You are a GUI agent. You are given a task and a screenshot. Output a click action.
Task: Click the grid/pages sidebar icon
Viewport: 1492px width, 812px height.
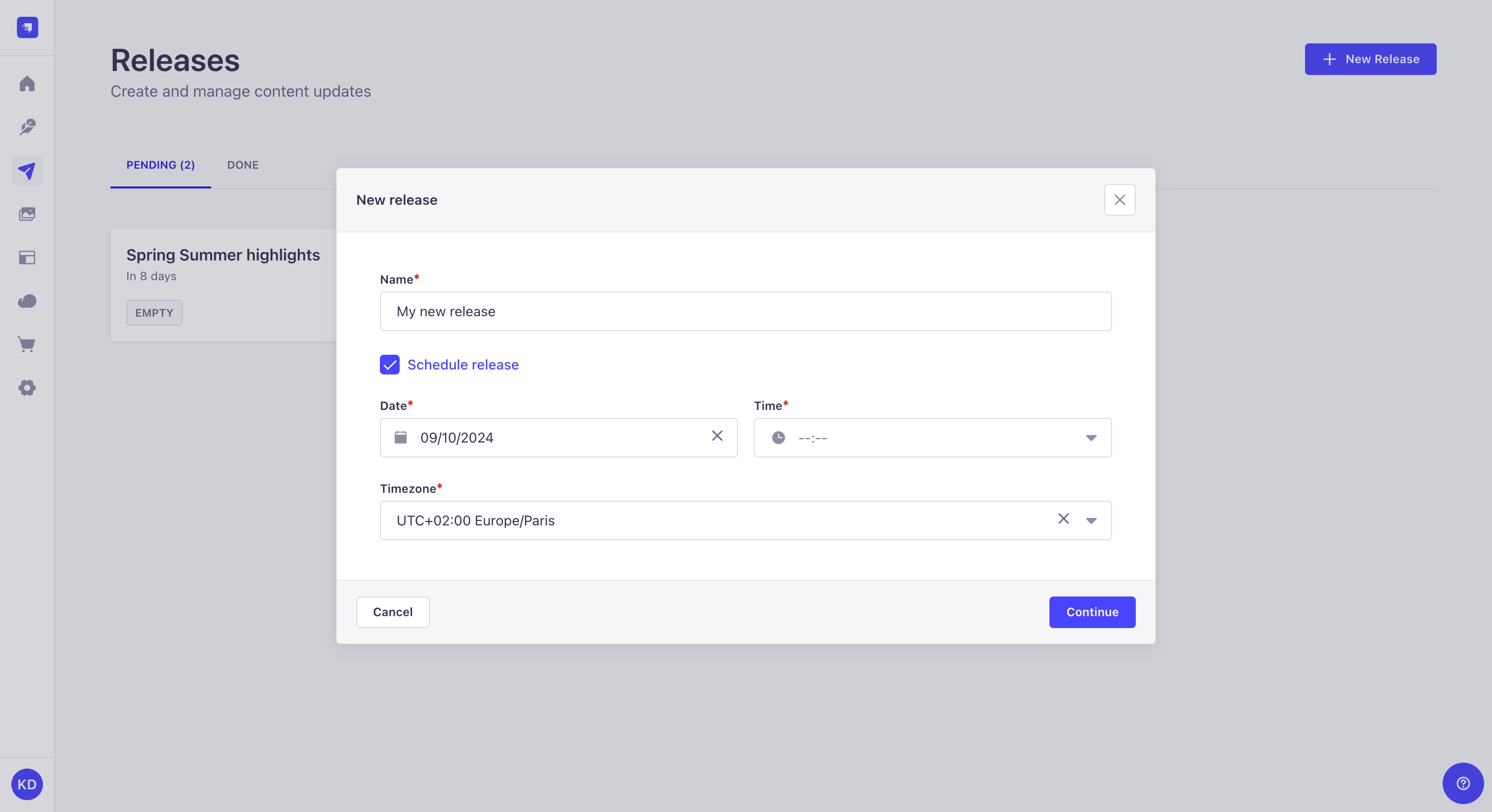[x=27, y=258]
